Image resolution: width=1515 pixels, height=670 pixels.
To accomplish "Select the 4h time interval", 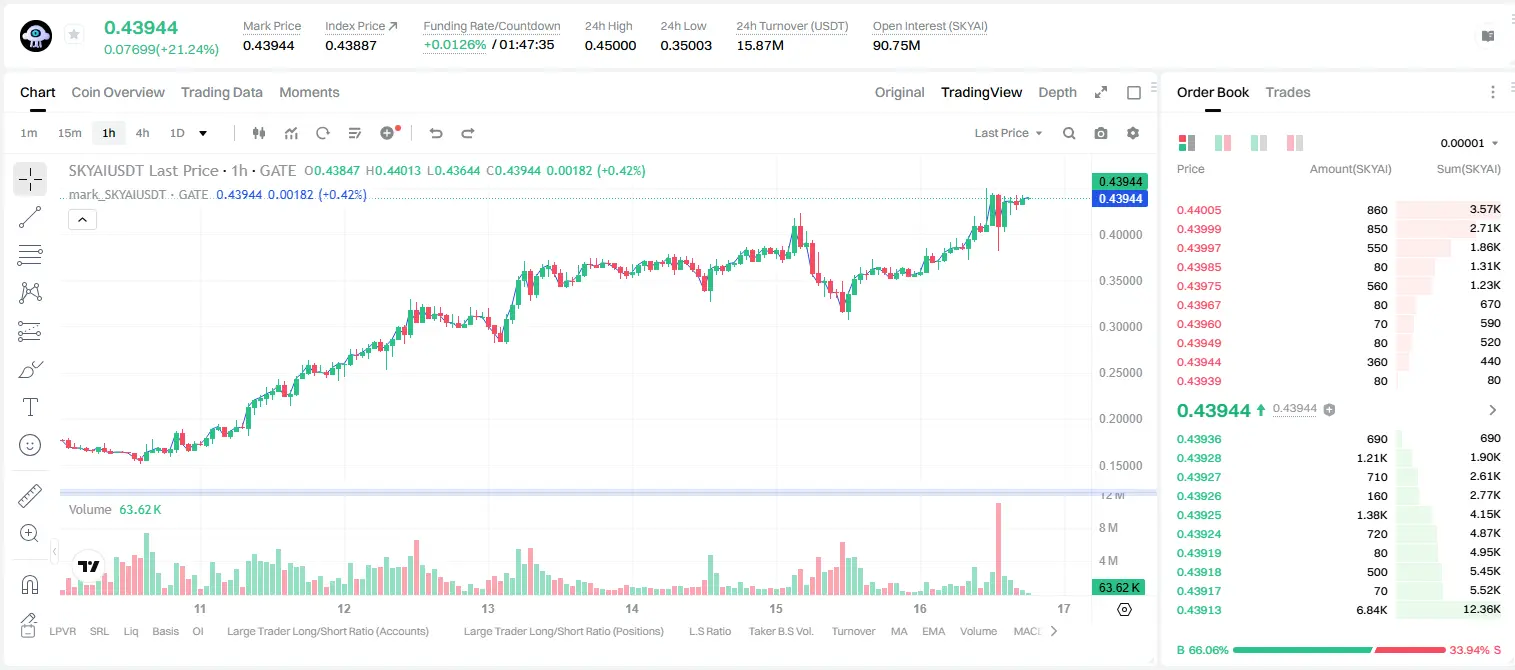I will pyautogui.click(x=142, y=133).
